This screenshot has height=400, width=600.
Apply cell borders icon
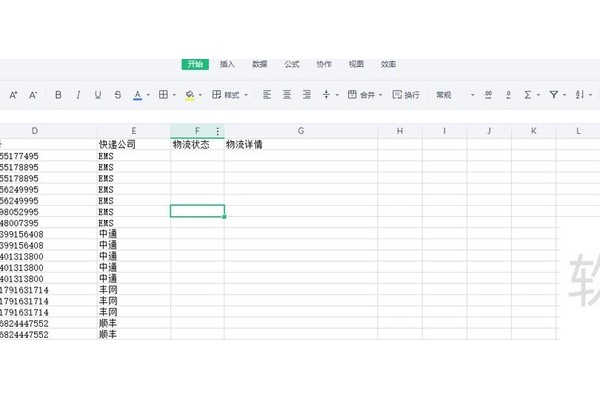(x=163, y=95)
